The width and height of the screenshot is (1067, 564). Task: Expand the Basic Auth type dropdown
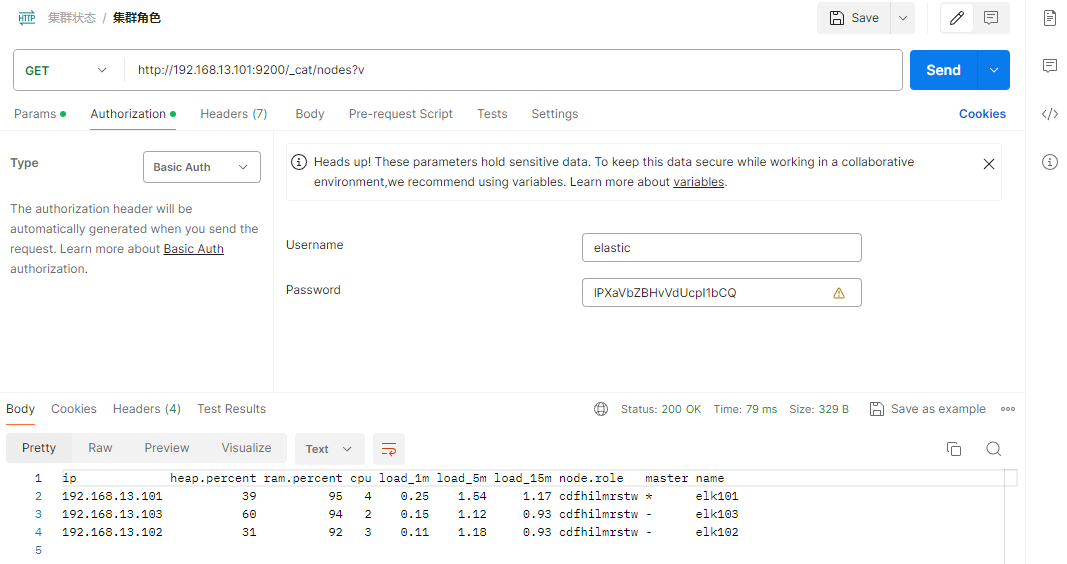click(x=201, y=167)
